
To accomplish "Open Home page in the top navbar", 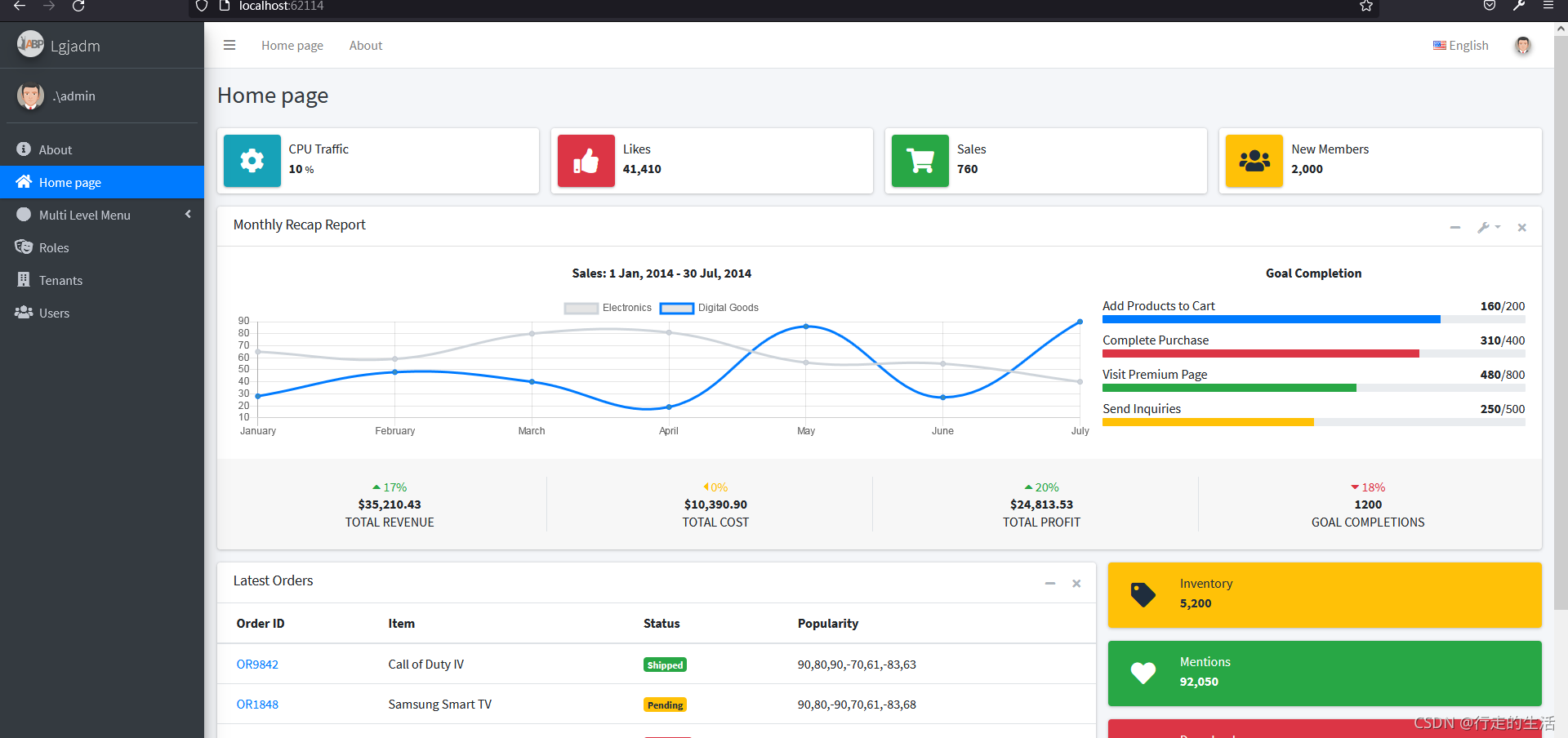I will point(292,46).
